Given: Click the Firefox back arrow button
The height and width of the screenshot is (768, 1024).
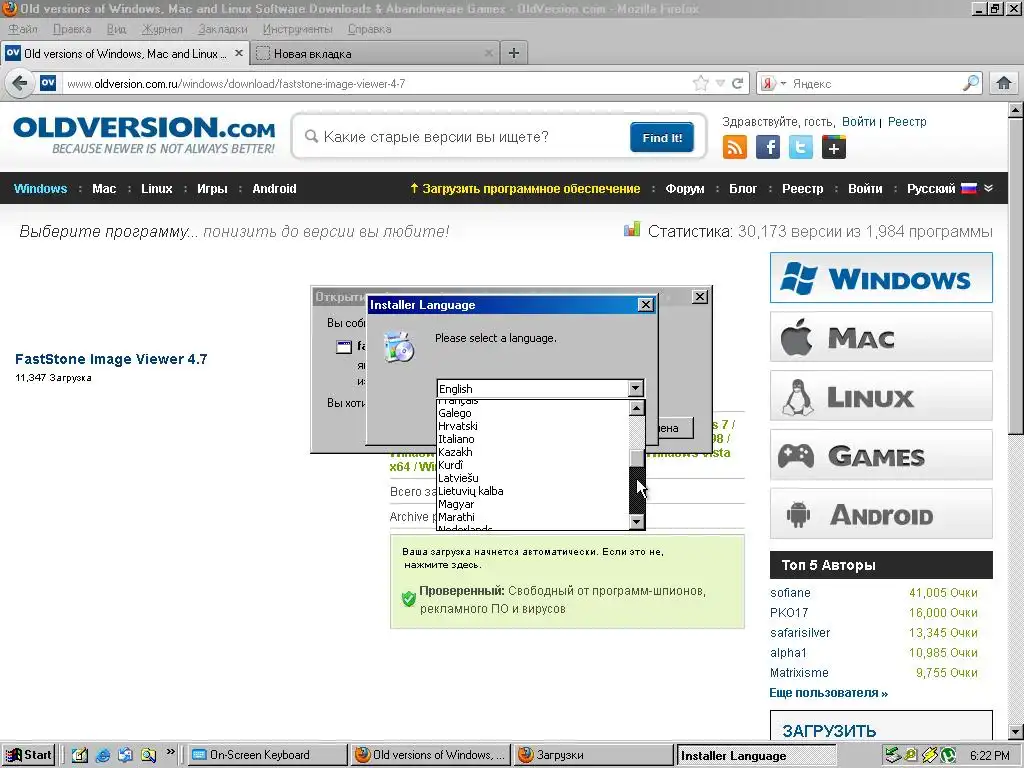Looking at the screenshot, I should (x=20, y=84).
